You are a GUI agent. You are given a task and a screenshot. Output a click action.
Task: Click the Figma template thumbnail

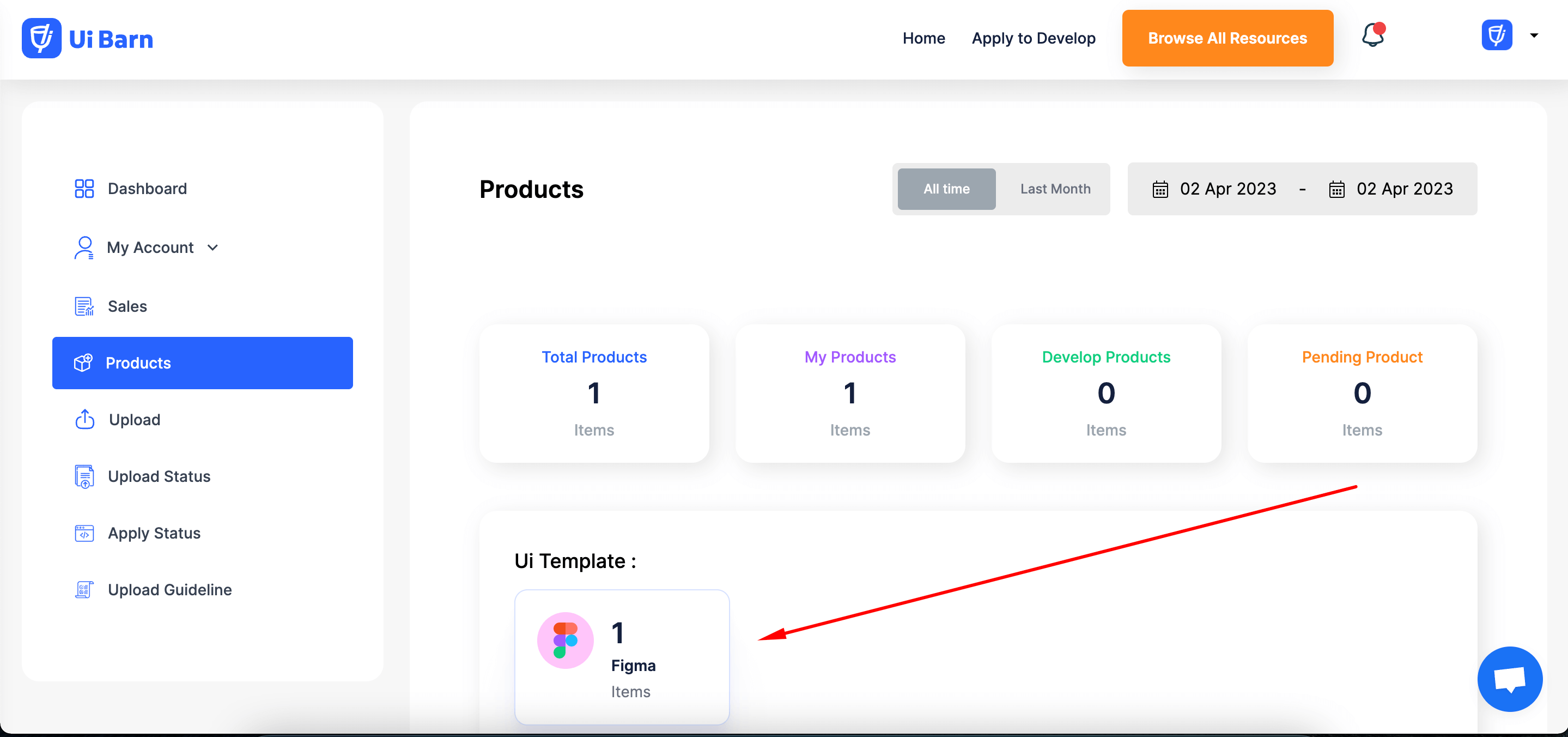(x=621, y=655)
